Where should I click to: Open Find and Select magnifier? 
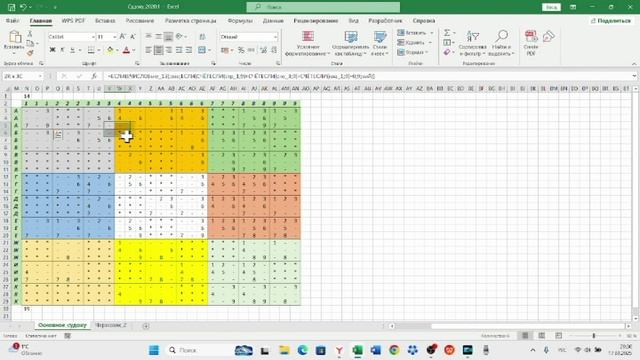pos(501,42)
